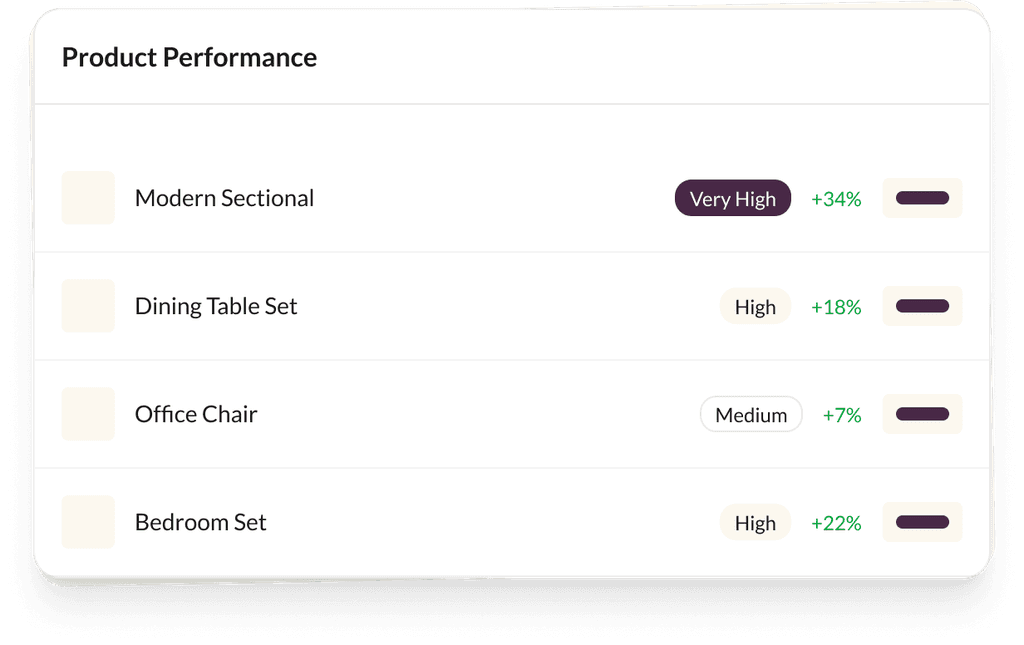The image size is (1024, 645).
Task: Click the Dining Table Set thumbnail
Action: 88,306
